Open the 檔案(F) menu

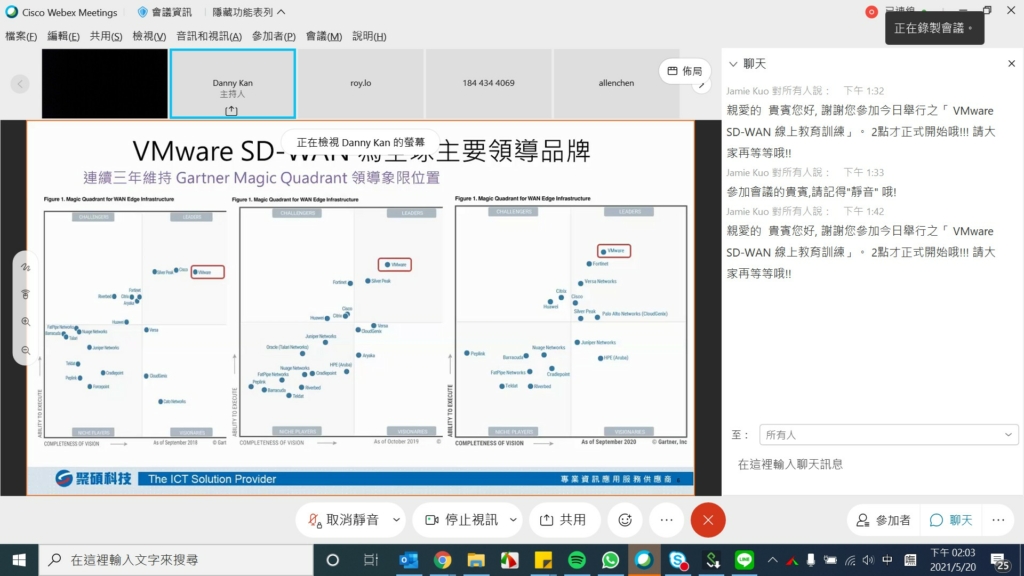point(21,36)
